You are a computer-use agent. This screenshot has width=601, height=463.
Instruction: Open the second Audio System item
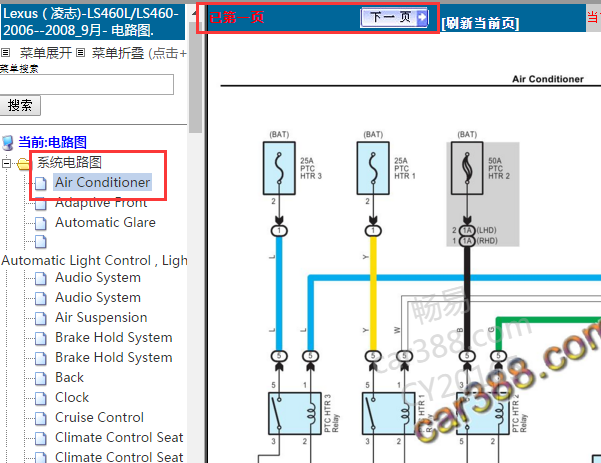[x=98, y=297]
